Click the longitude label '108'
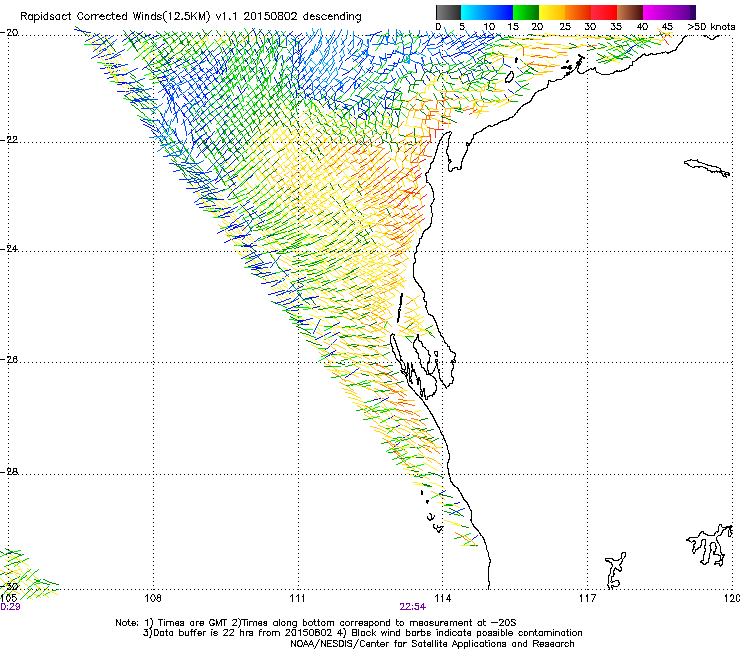The width and height of the screenshot is (740, 650). coord(153,599)
